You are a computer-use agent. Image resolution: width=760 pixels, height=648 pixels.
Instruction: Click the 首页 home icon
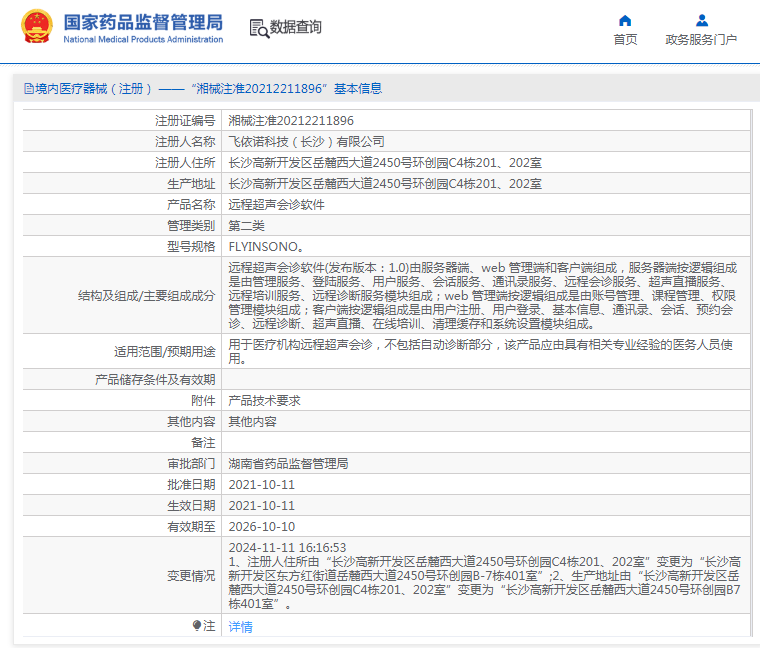[625, 20]
